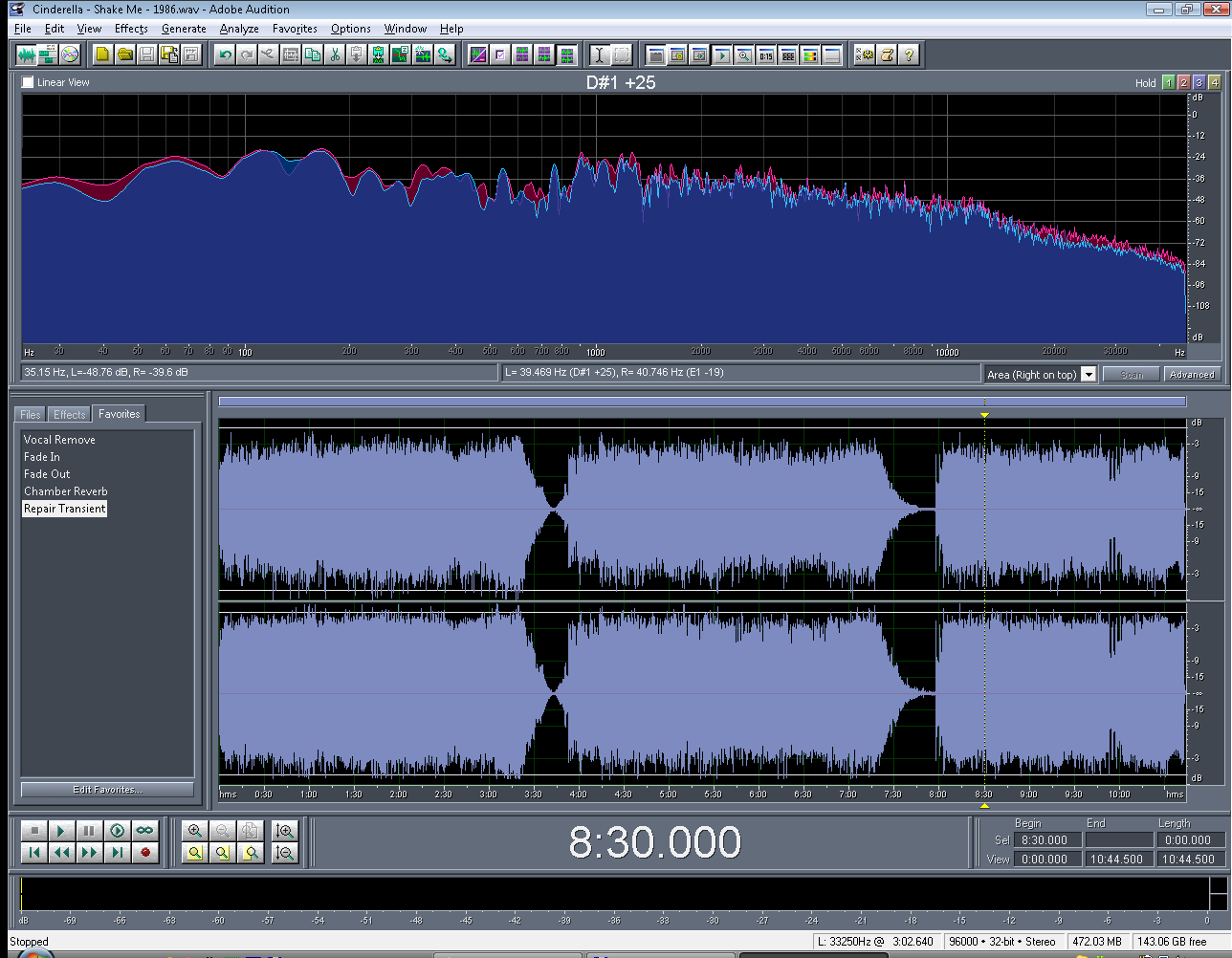Open the scripts scroll icon

pyautogui.click(x=887, y=54)
